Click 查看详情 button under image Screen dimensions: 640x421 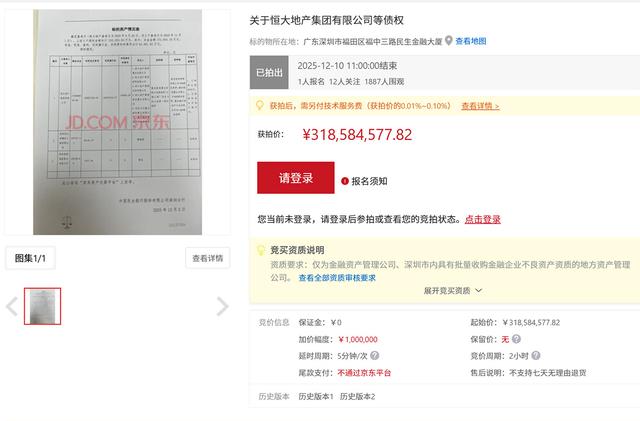click(207, 258)
